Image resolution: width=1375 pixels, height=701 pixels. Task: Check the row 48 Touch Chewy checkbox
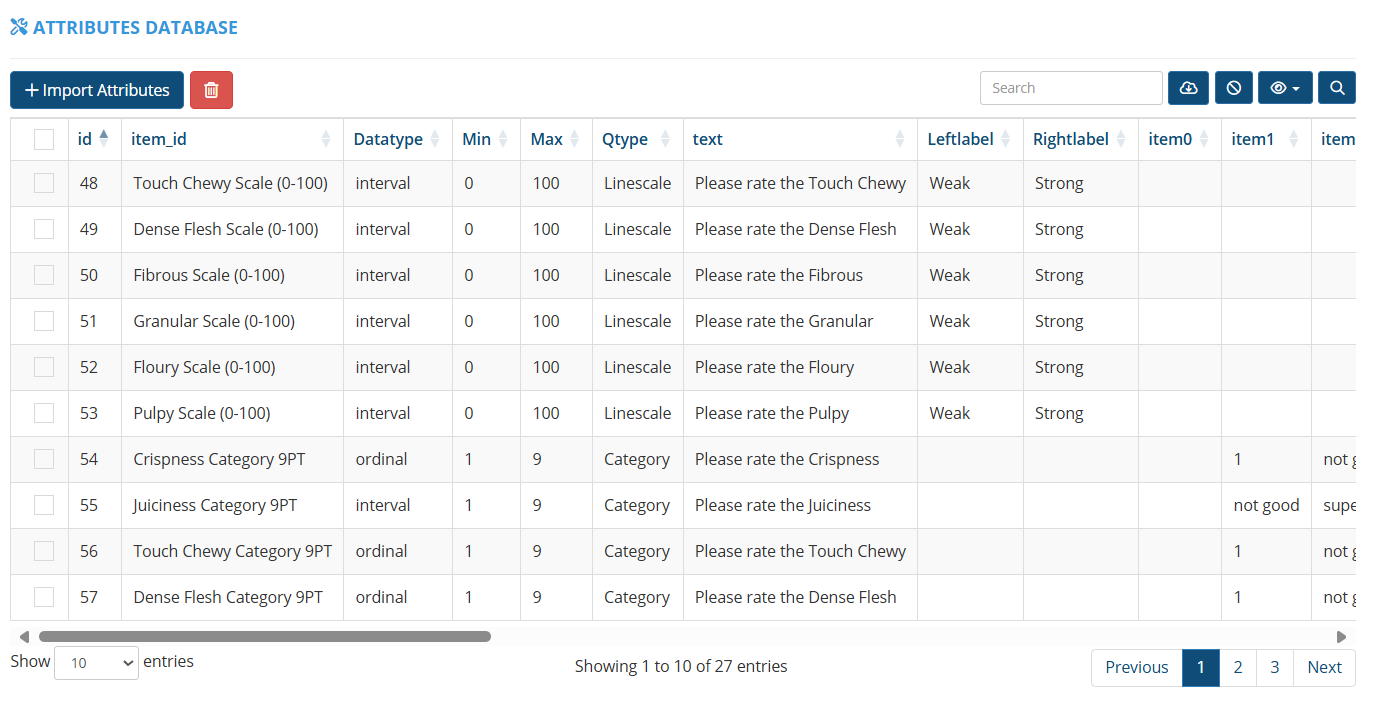(44, 183)
